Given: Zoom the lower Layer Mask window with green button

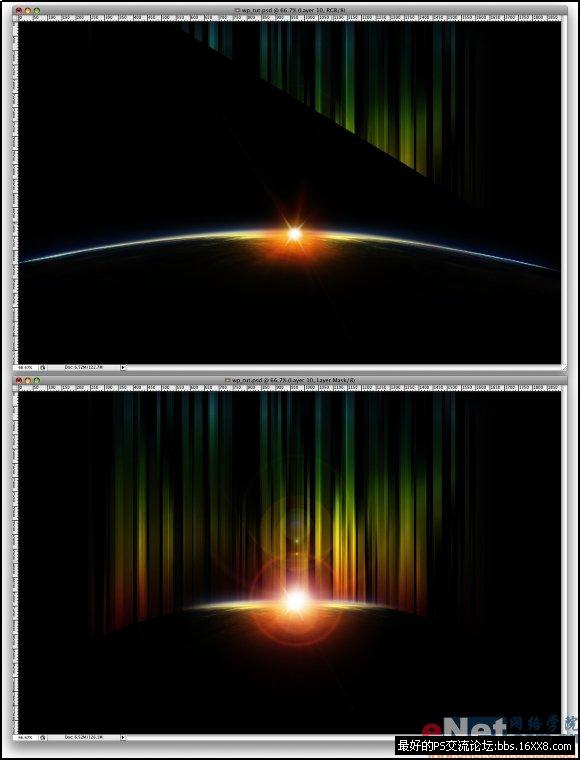Looking at the screenshot, I should (x=37, y=380).
